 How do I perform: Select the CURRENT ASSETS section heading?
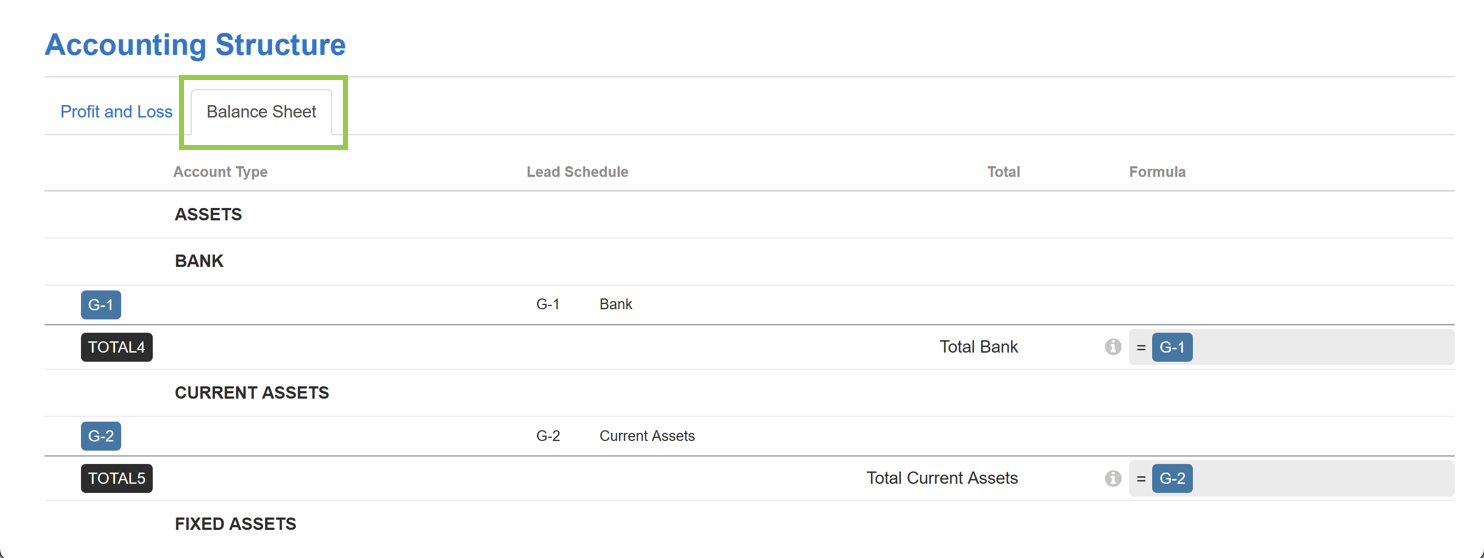pyautogui.click(x=252, y=393)
